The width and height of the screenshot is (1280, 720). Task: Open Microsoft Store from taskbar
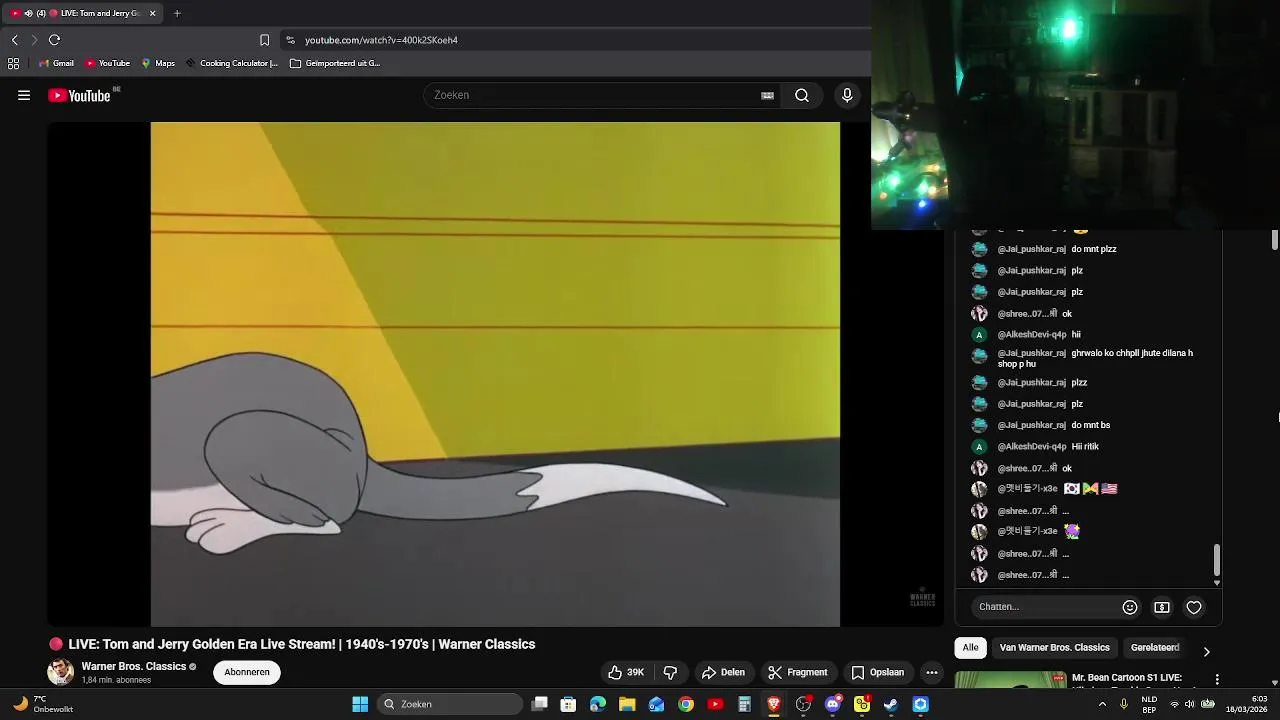coord(568,704)
